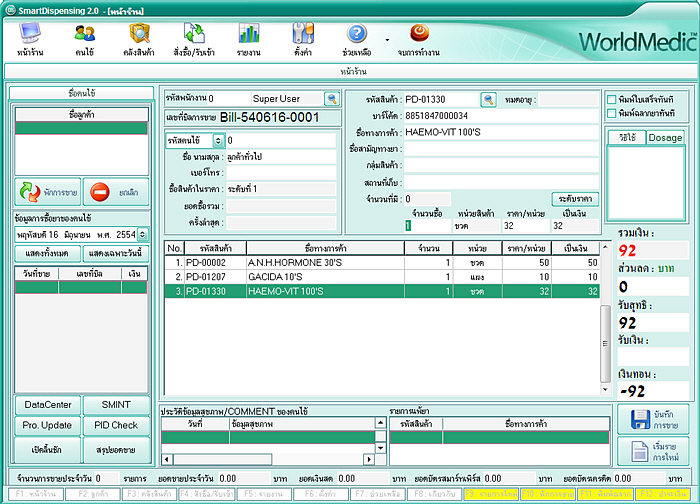
Task: Click the ส่วนลด discount field
Action: pos(653,287)
